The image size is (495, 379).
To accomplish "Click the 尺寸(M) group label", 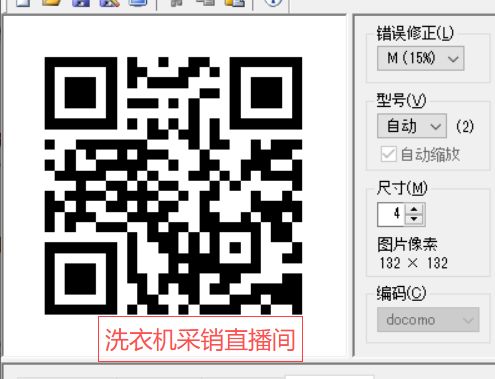I will [x=402, y=188].
